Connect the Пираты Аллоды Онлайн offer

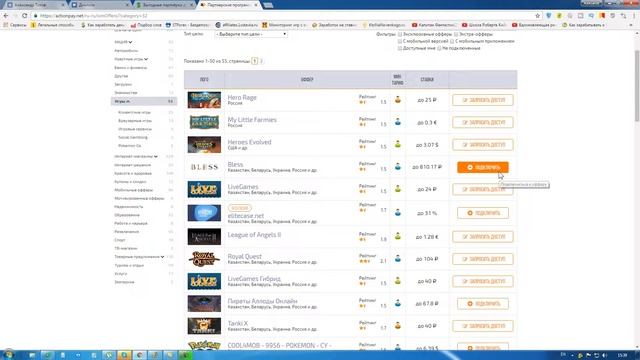(x=482, y=304)
